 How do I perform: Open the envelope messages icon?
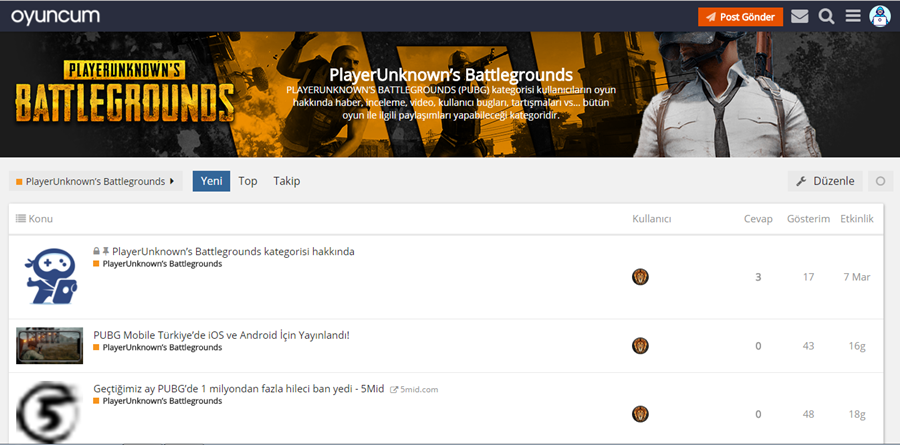[800, 17]
